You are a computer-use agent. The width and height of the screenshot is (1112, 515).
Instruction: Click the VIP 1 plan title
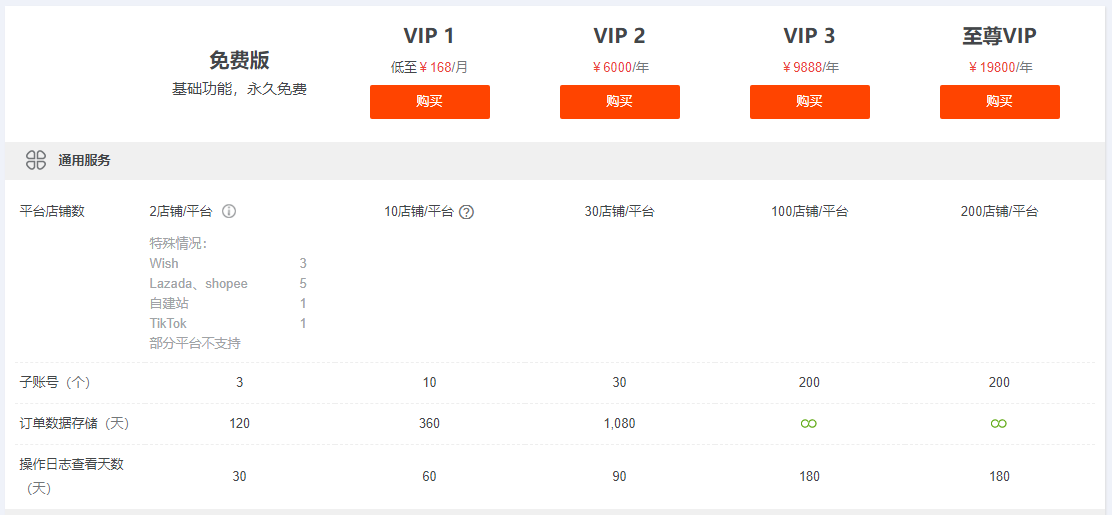(429, 36)
